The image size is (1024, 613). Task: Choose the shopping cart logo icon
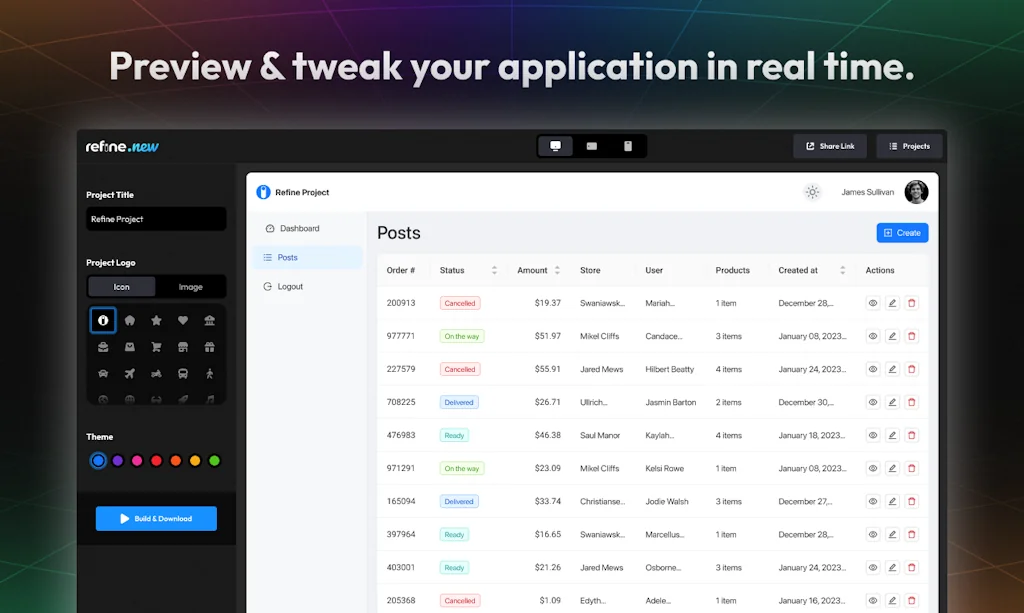pyautogui.click(x=156, y=347)
